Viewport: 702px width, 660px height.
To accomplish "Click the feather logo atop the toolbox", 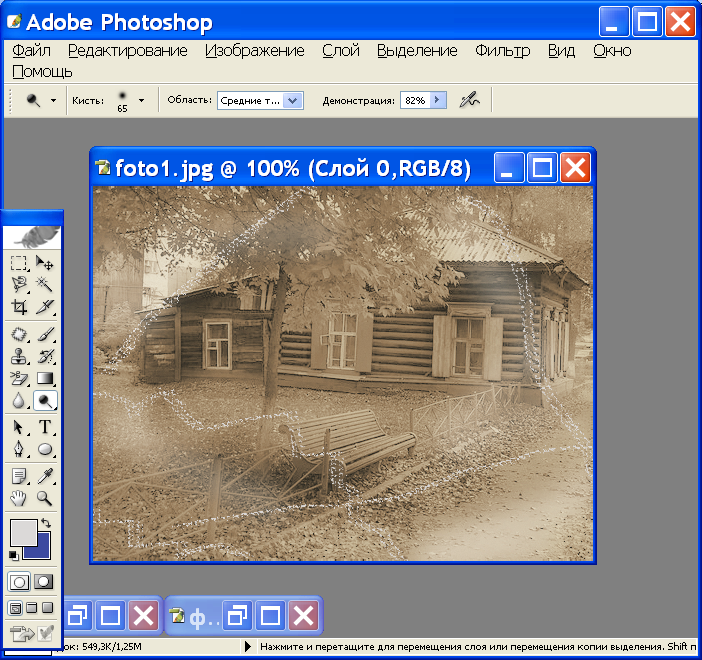I will 32,237.
